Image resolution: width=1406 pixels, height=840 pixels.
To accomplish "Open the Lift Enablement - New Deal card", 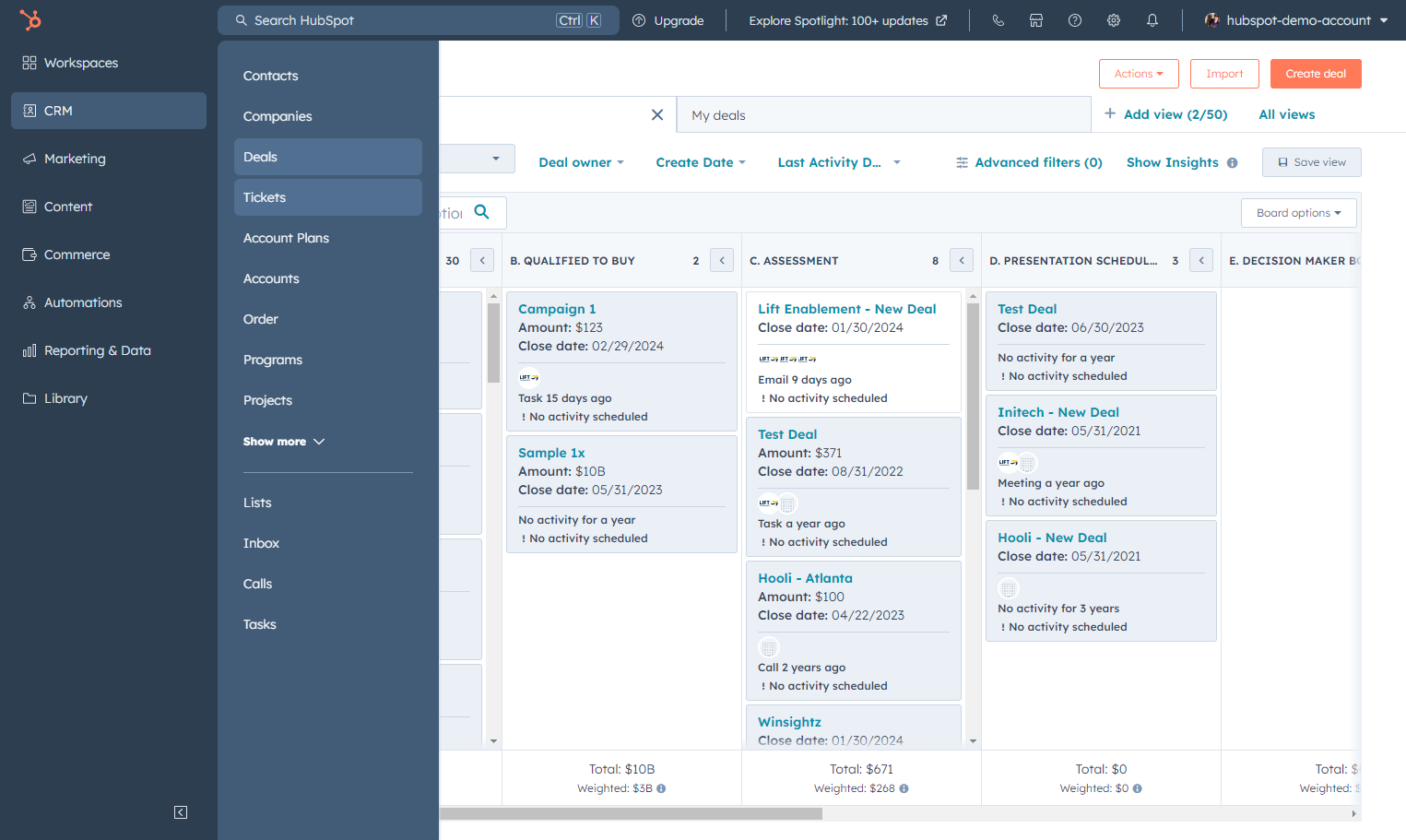I will point(846,309).
